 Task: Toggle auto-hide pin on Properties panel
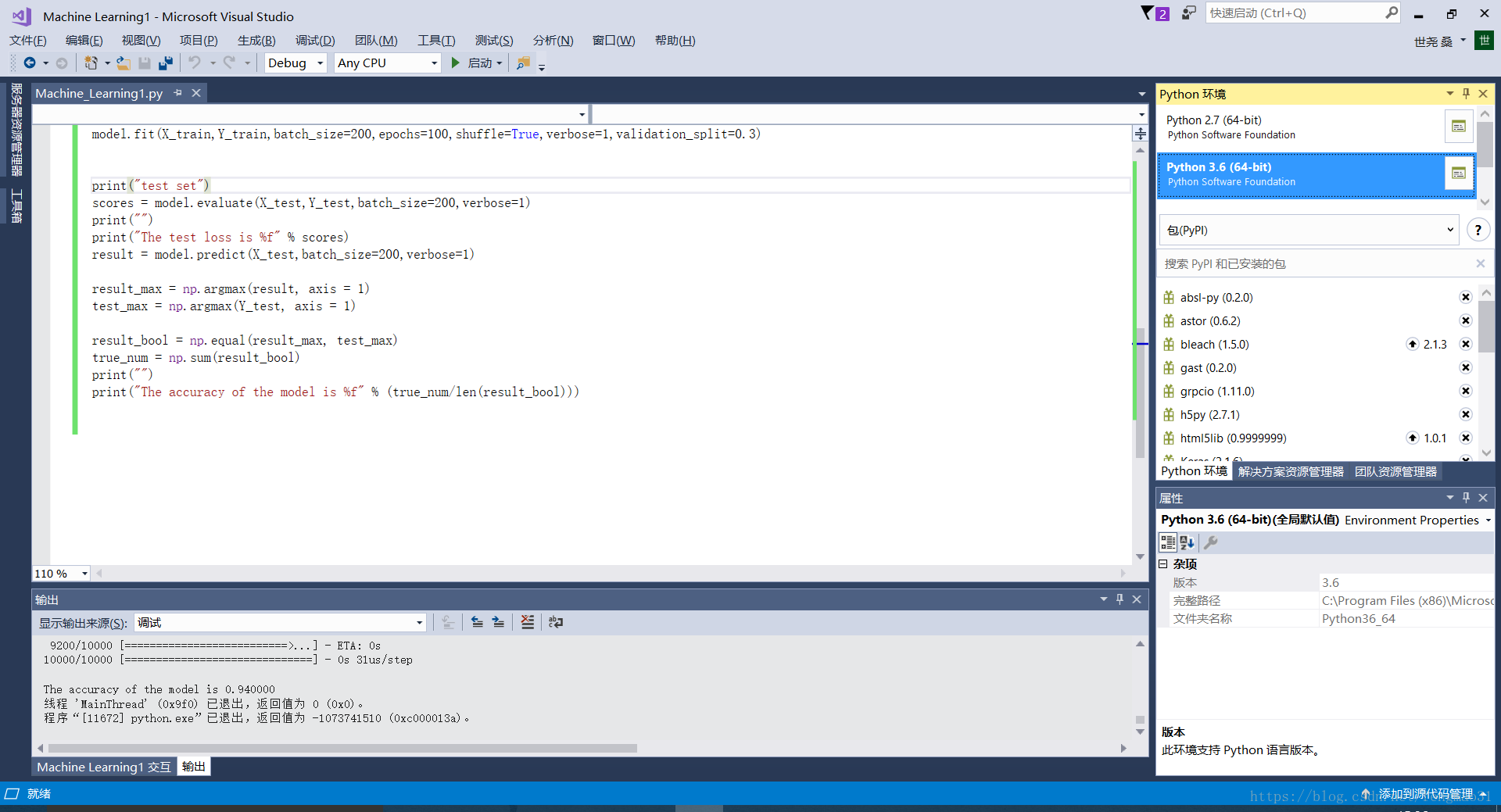(1466, 498)
